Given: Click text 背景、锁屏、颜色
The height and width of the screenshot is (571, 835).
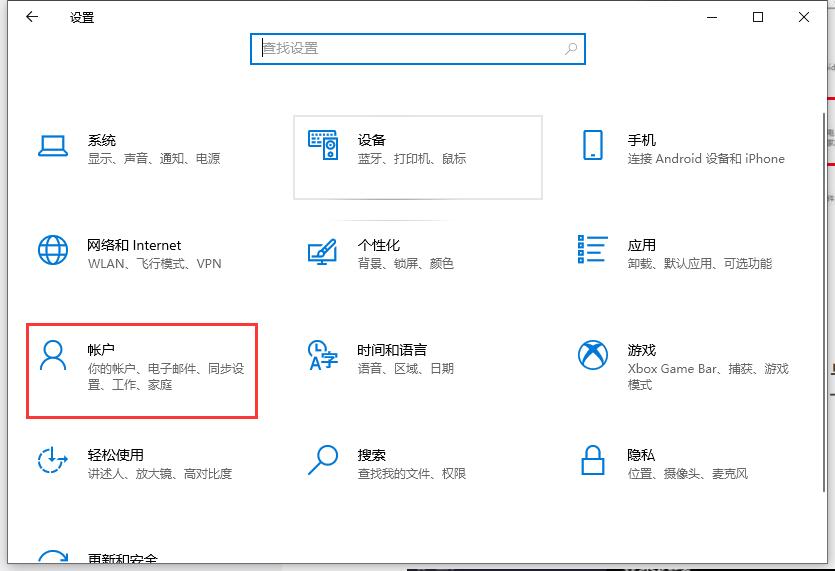Looking at the screenshot, I should [405, 264].
